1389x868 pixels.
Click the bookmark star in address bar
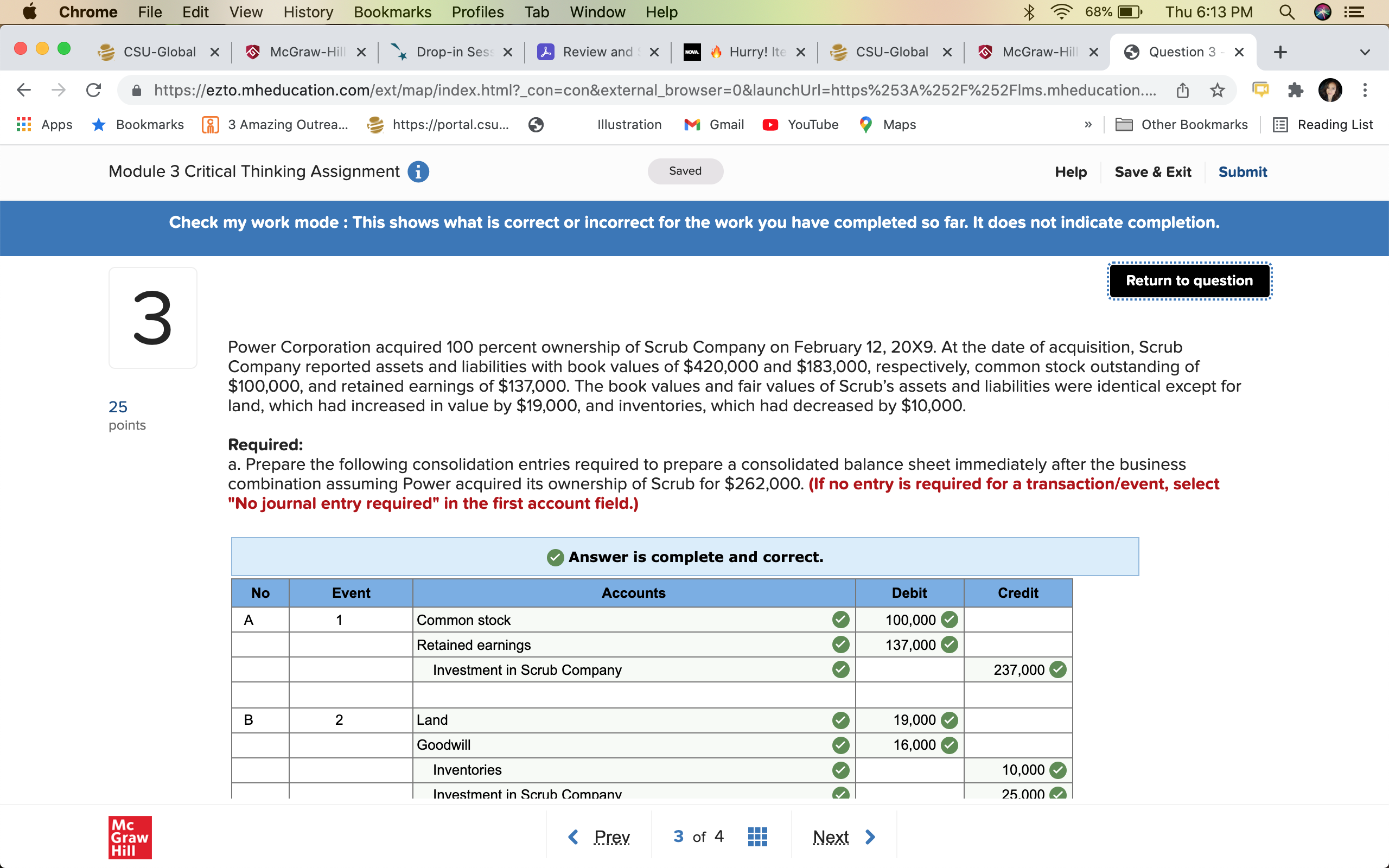pos(1218,90)
